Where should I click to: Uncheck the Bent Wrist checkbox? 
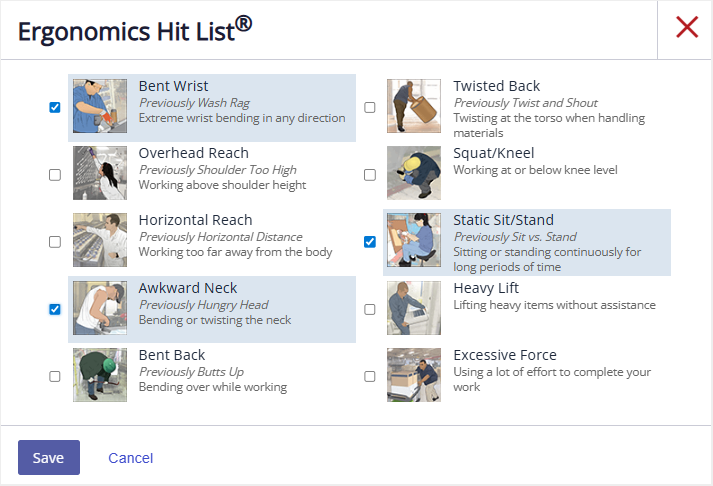pyautogui.click(x=55, y=108)
